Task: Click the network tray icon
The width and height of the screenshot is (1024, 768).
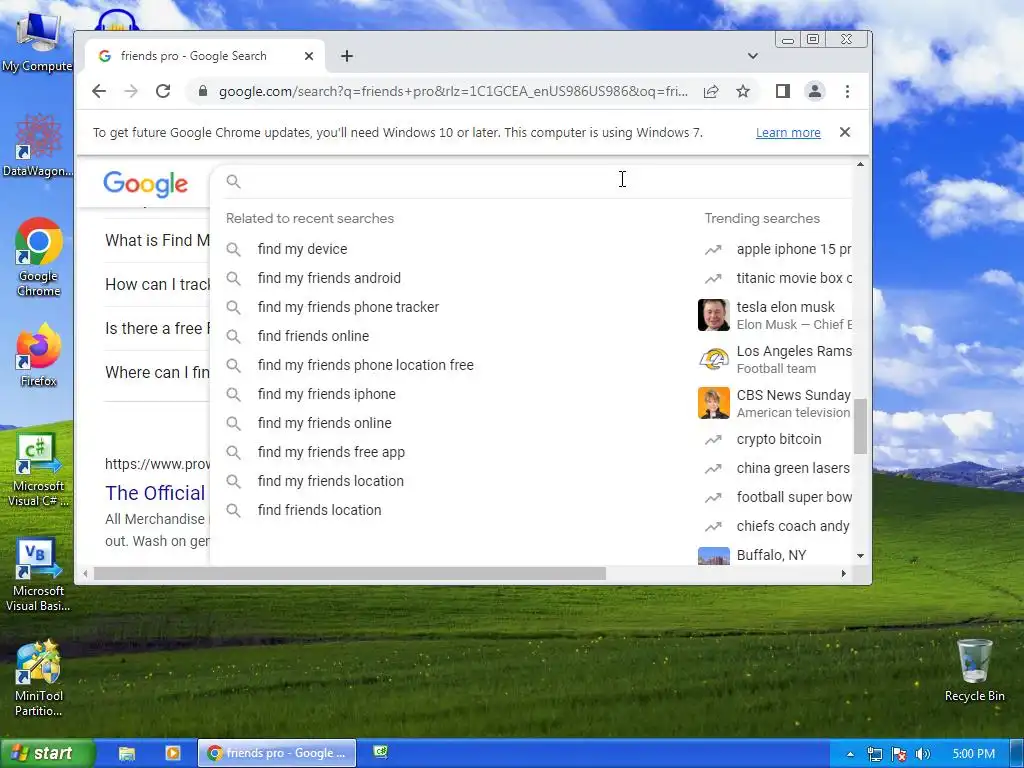Action: coord(874,754)
